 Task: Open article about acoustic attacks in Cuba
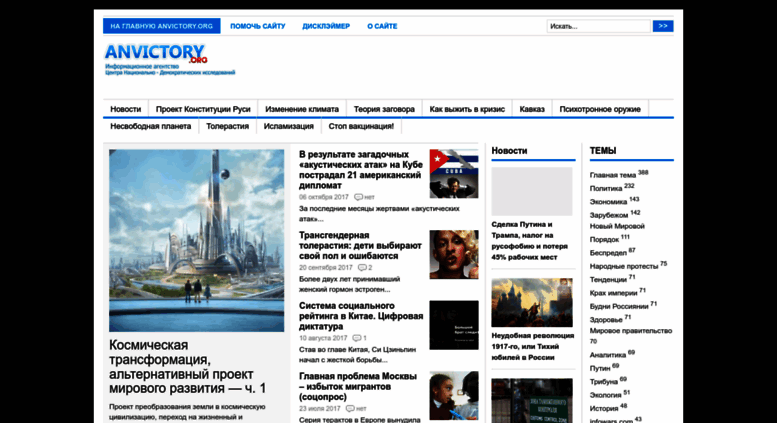point(361,170)
